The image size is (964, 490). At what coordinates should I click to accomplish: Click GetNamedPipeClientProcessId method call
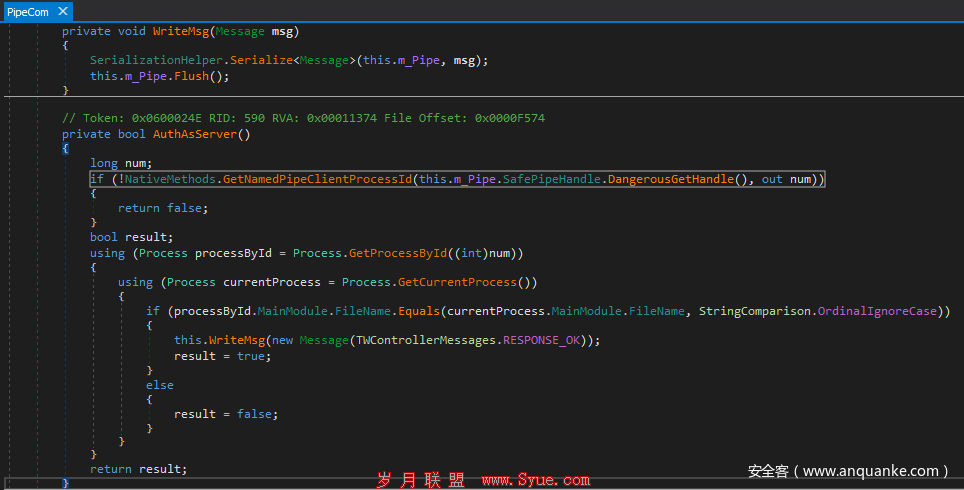pyautogui.click(x=317, y=179)
